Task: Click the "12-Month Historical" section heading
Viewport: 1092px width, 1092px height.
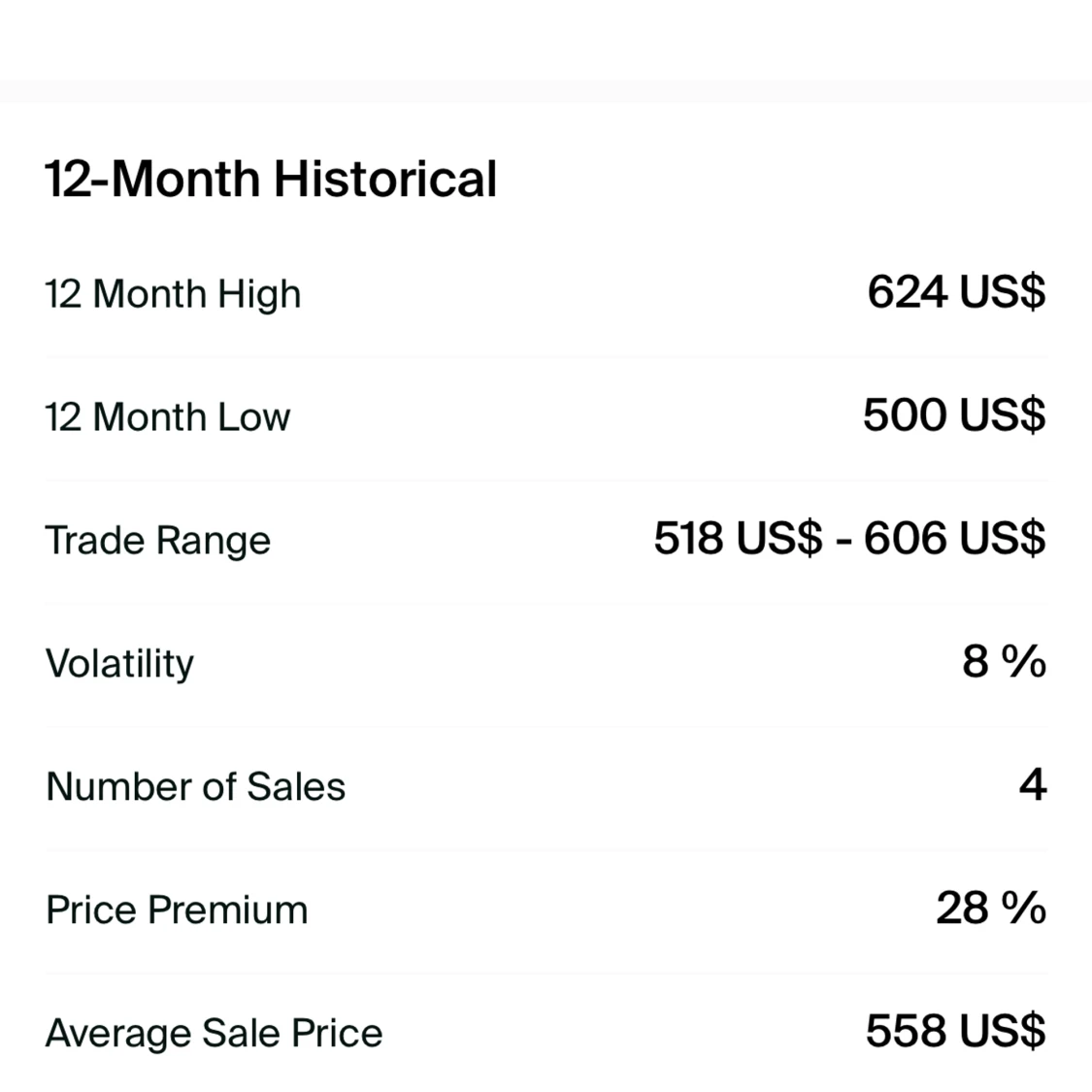Action: (x=271, y=180)
